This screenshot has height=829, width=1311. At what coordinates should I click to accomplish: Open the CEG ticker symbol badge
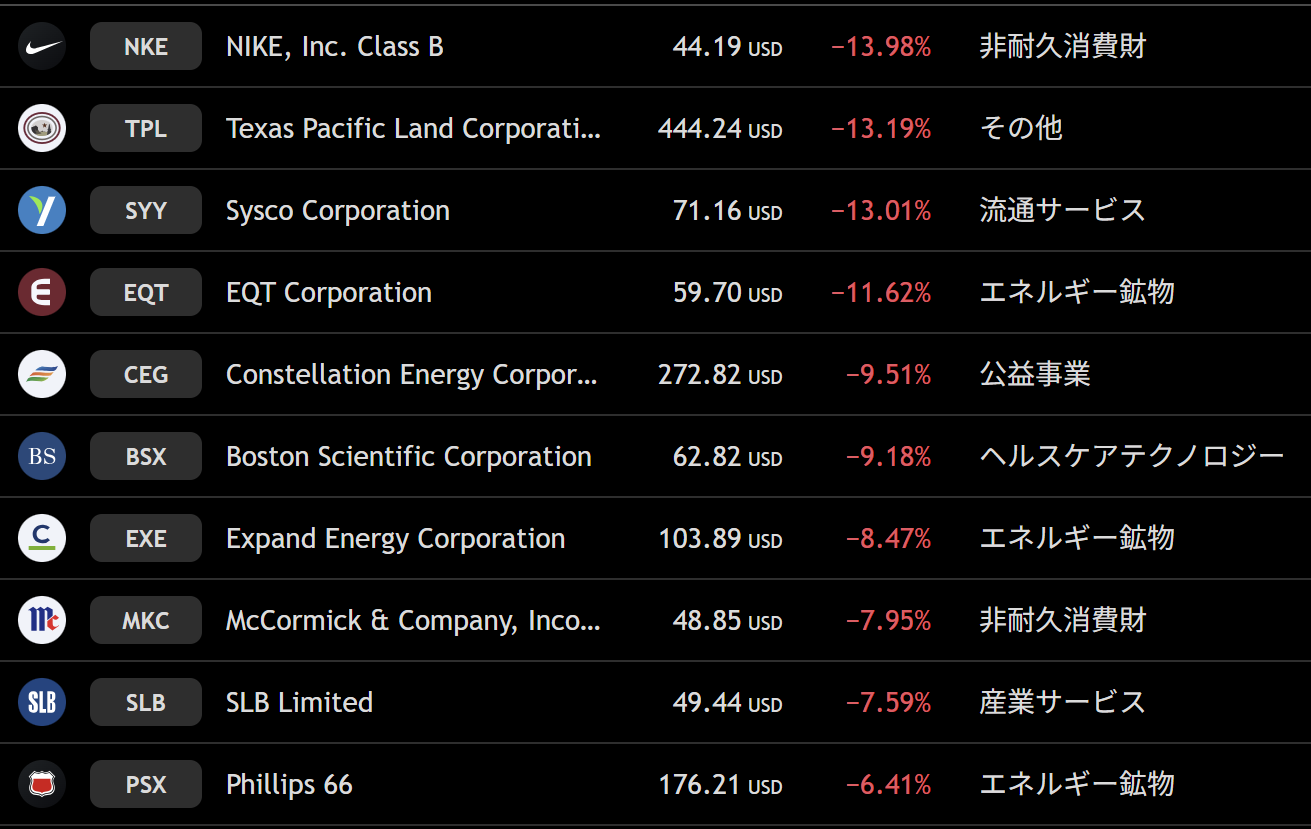pos(146,375)
